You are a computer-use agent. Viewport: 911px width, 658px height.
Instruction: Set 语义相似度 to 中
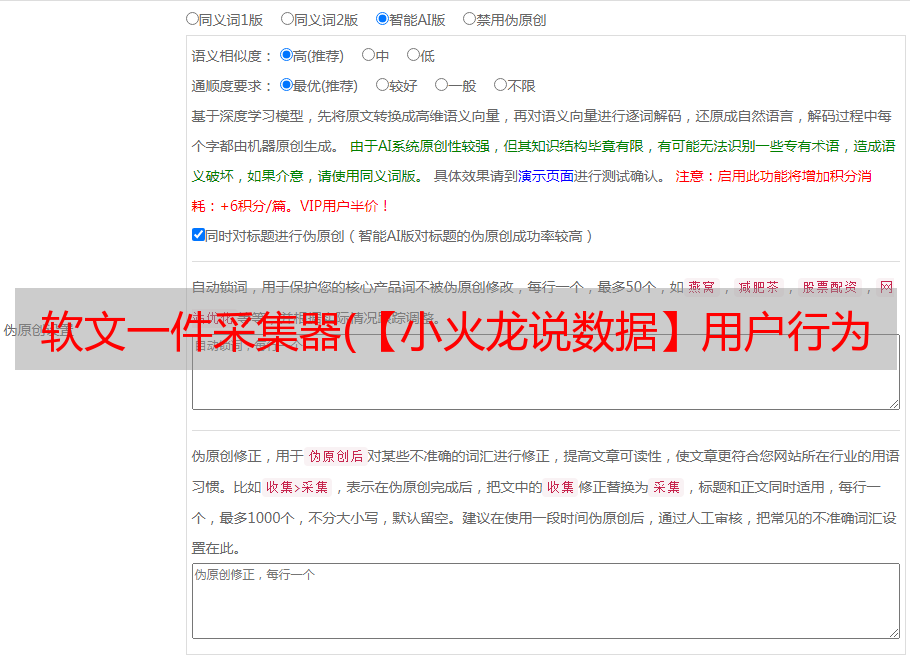(368, 55)
